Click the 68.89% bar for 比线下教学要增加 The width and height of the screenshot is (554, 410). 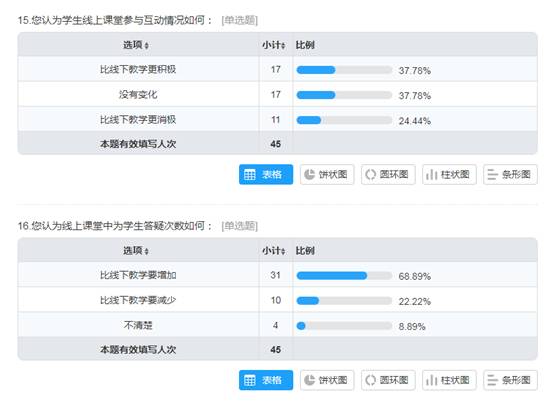344,276
